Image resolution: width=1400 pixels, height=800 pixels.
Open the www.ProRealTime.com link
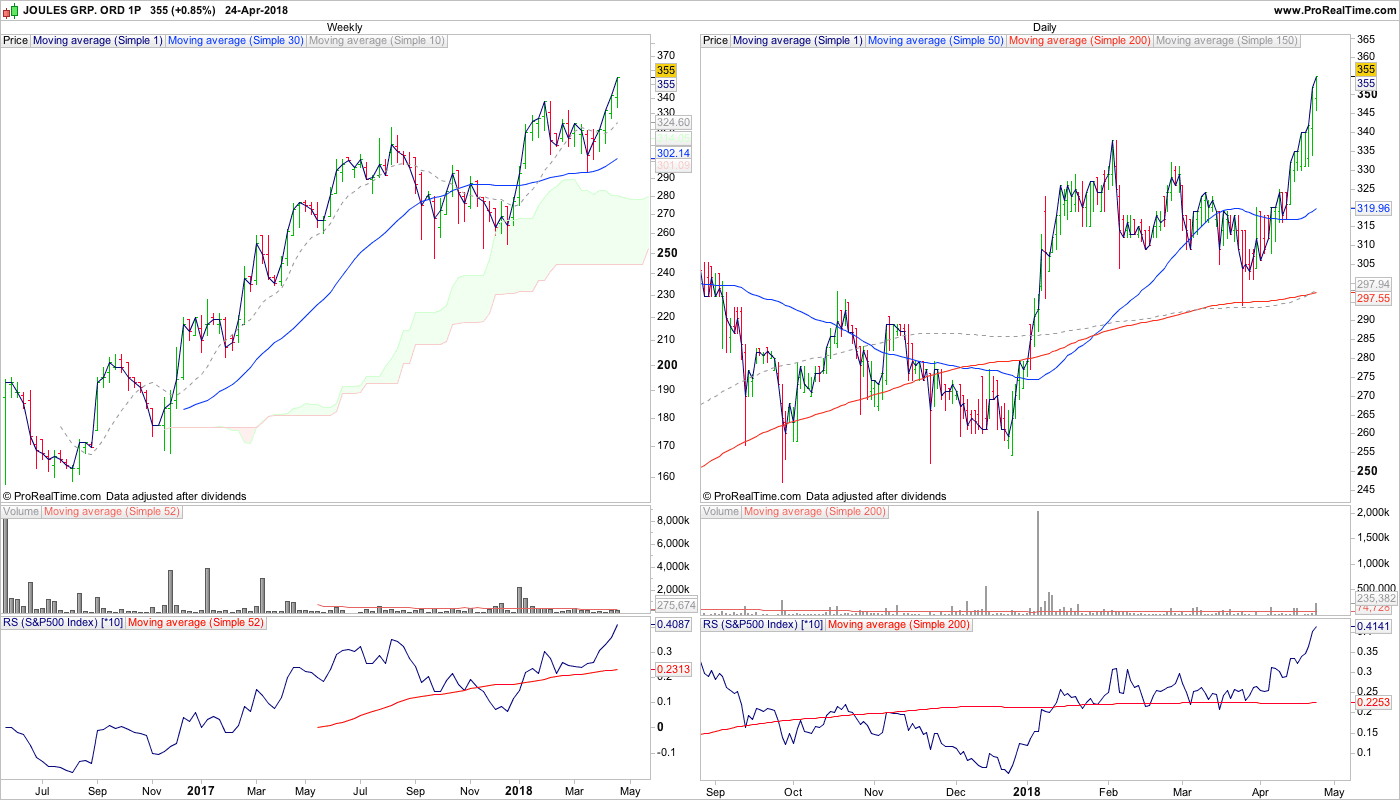pos(1334,10)
